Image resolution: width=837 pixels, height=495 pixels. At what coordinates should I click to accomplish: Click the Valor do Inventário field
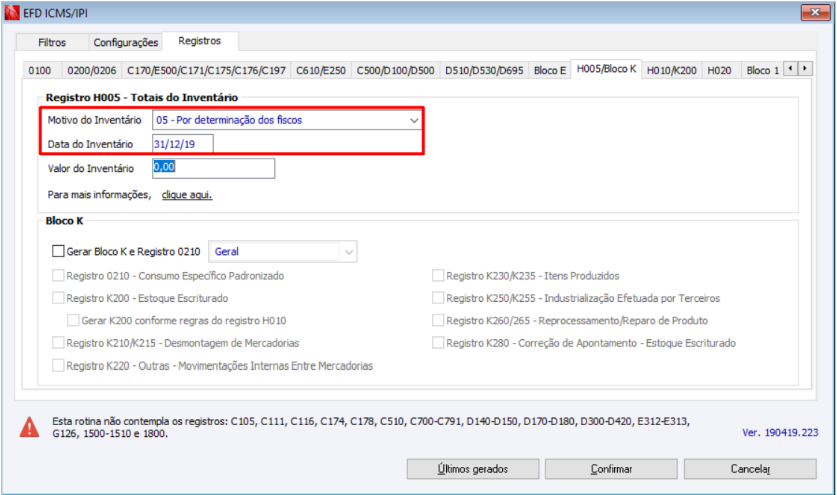(214, 168)
